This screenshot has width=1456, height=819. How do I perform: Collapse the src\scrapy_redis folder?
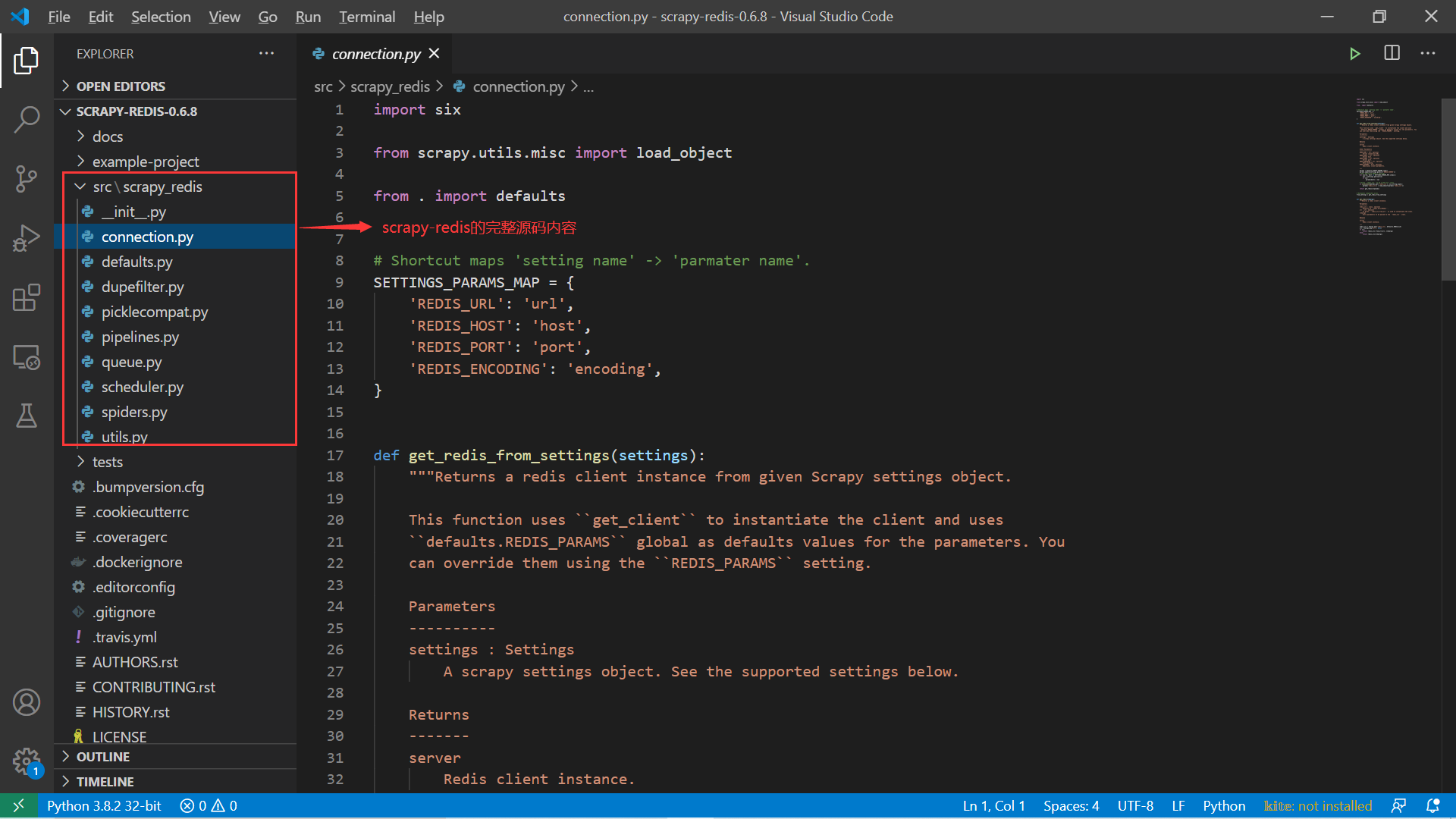(x=175, y=187)
